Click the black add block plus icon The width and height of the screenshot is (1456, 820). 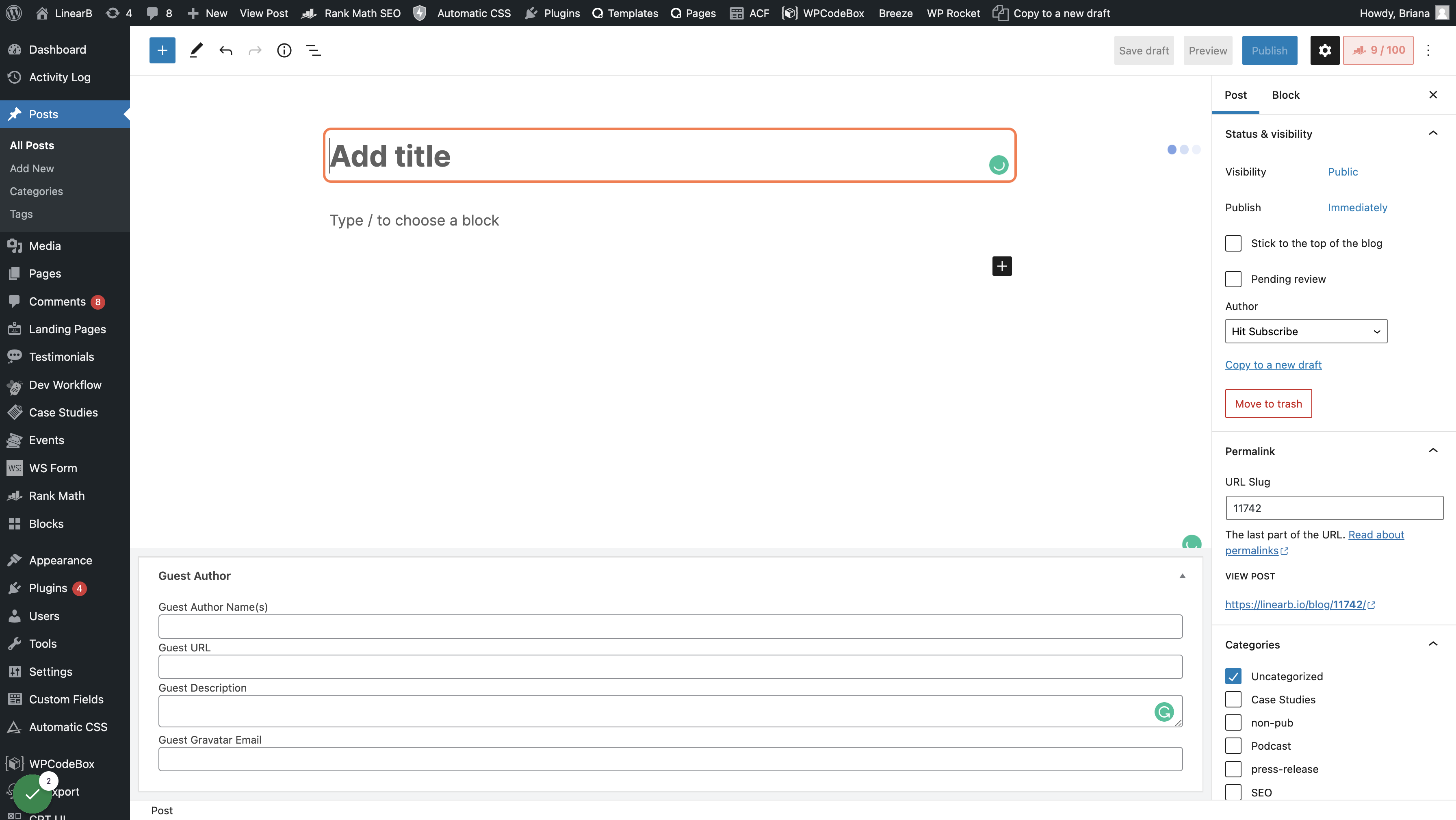(x=1002, y=266)
